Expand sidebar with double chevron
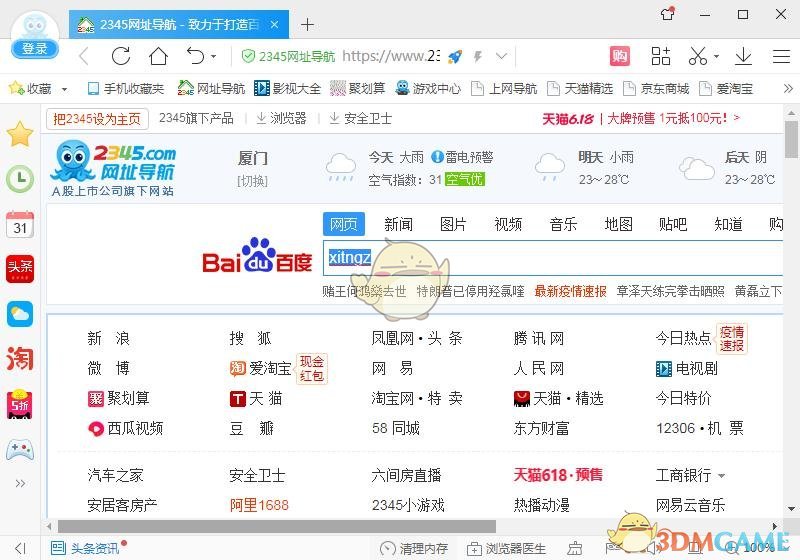Viewport: 800px width, 560px height. coord(20,483)
